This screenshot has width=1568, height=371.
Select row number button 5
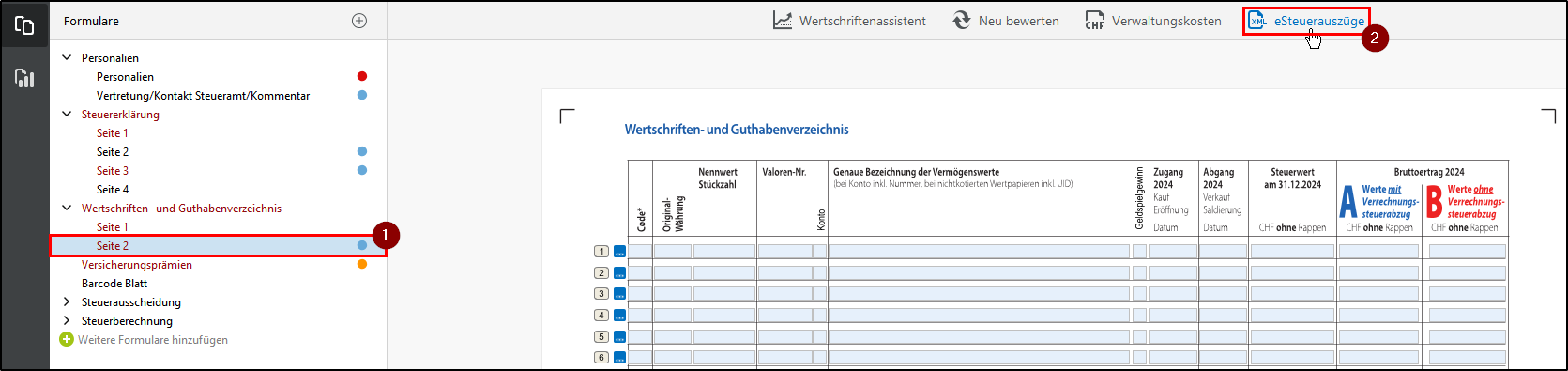(601, 336)
